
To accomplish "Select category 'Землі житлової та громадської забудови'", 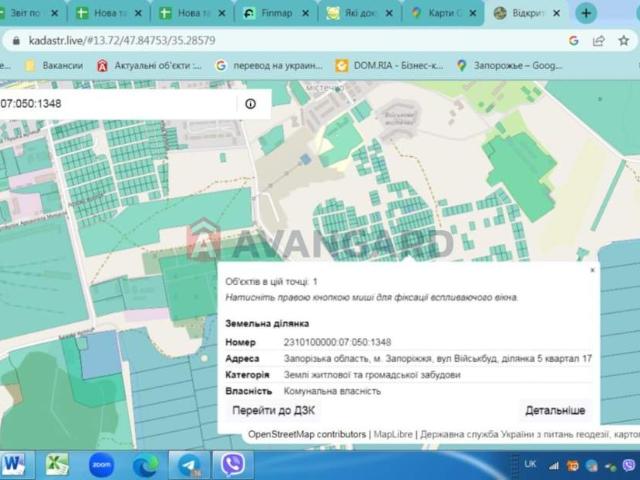I will pyautogui.click(x=372, y=375).
